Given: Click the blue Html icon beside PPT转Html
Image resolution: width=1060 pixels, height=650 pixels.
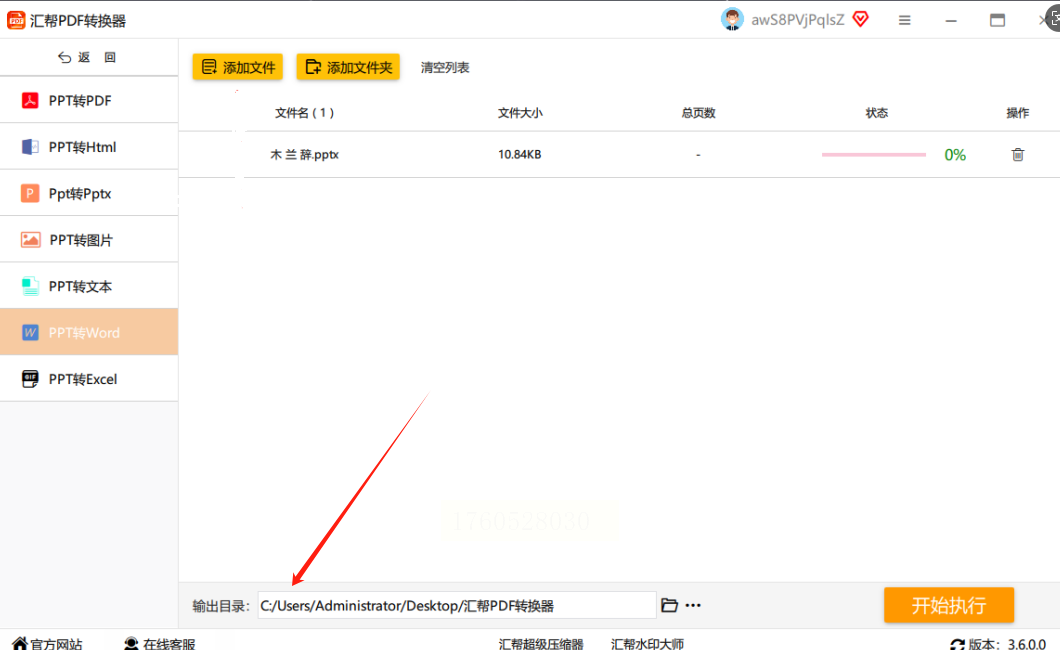Looking at the screenshot, I should pos(30,147).
